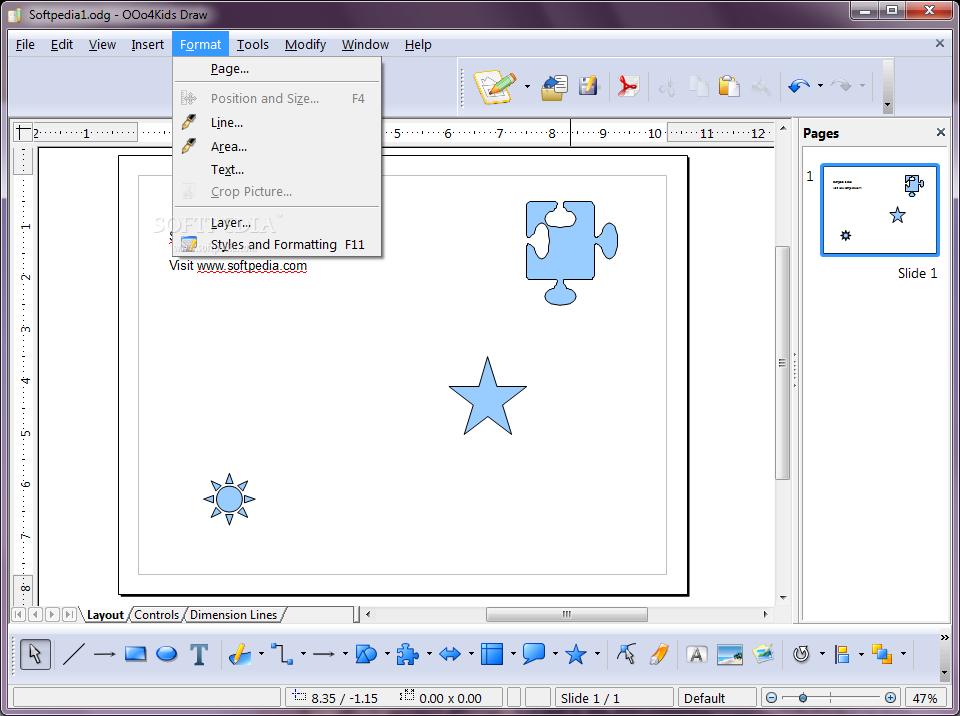Open the Undo history dropdown arrow
The image size is (960, 716).
pos(820,86)
